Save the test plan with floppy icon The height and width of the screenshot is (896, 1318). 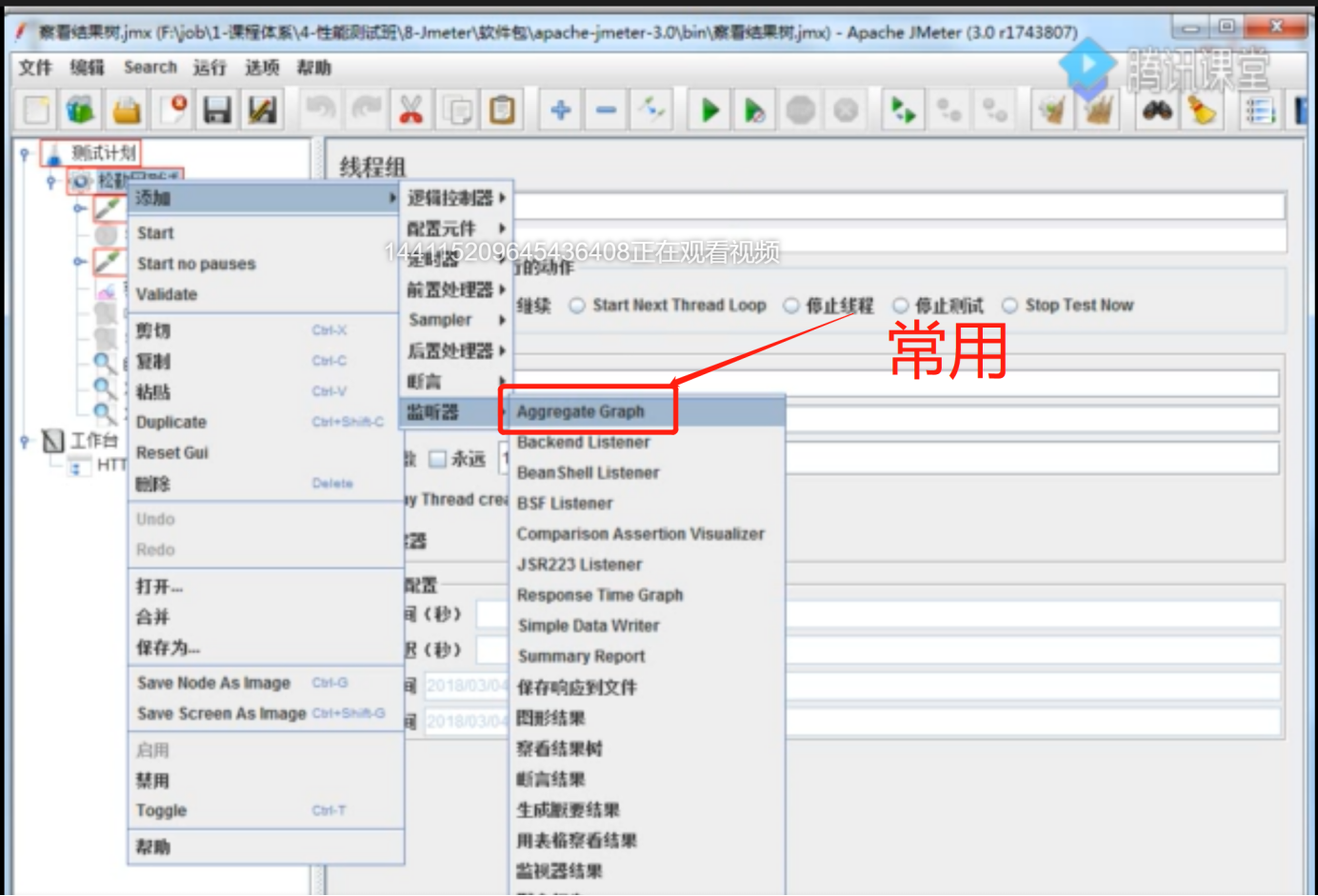[x=217, y=110]
